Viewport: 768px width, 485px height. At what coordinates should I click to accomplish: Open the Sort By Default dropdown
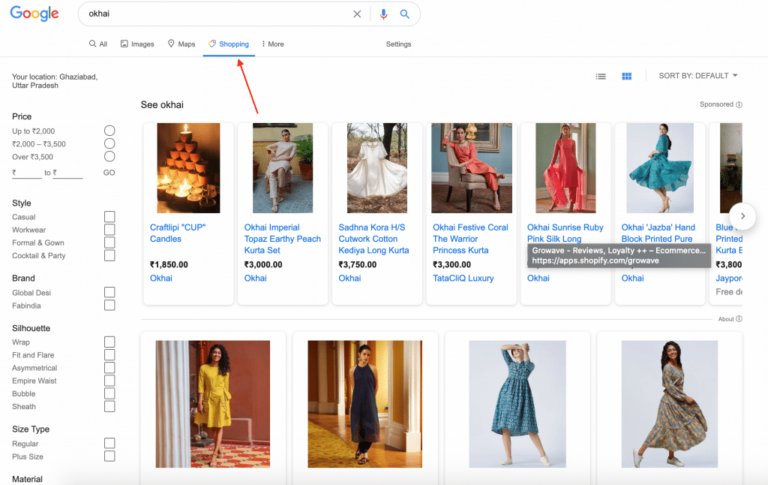click(698, 76)
